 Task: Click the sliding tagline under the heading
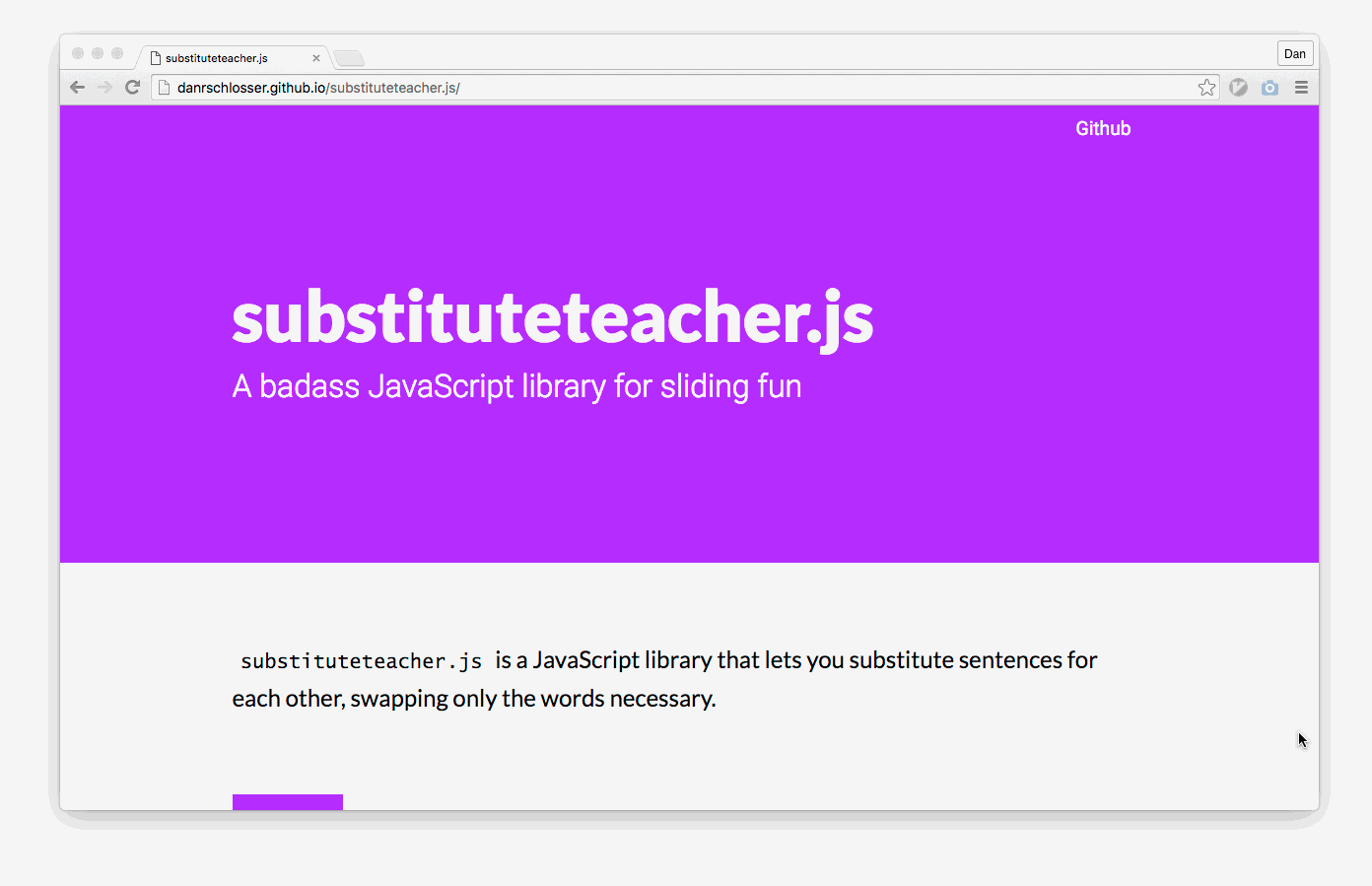[x=516, y=386]
